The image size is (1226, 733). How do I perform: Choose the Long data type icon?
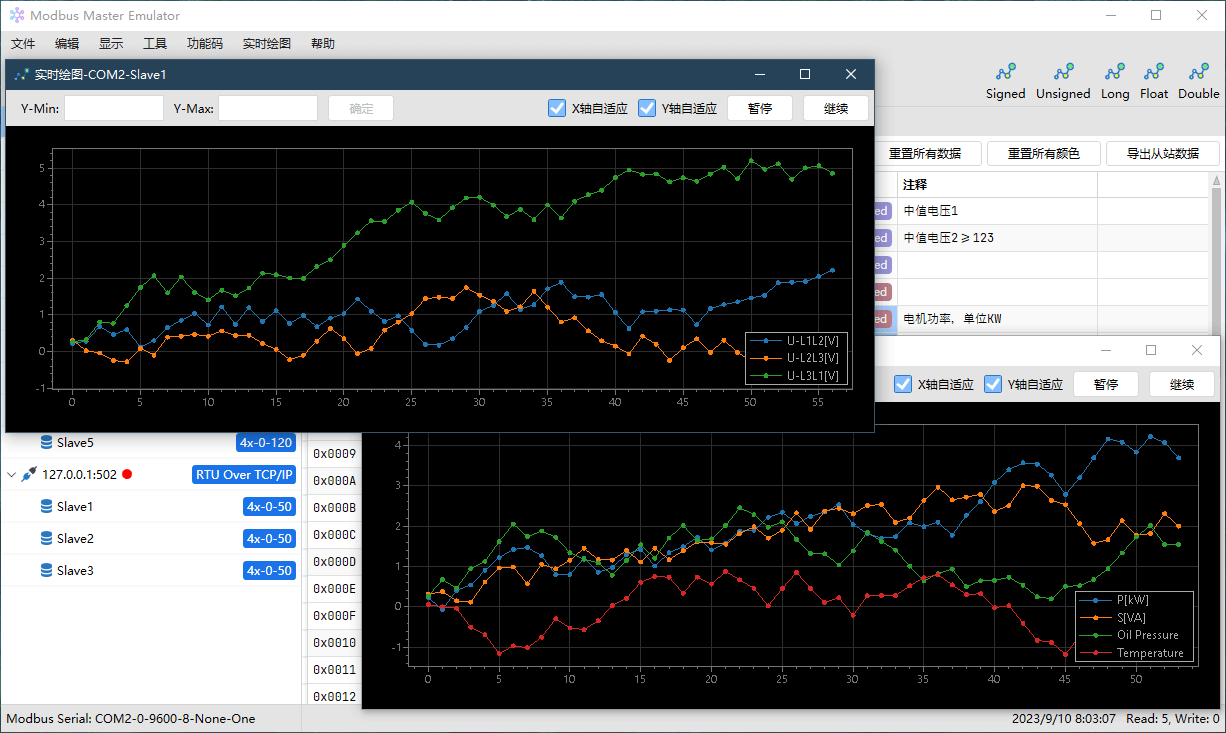coord(1114,72)
